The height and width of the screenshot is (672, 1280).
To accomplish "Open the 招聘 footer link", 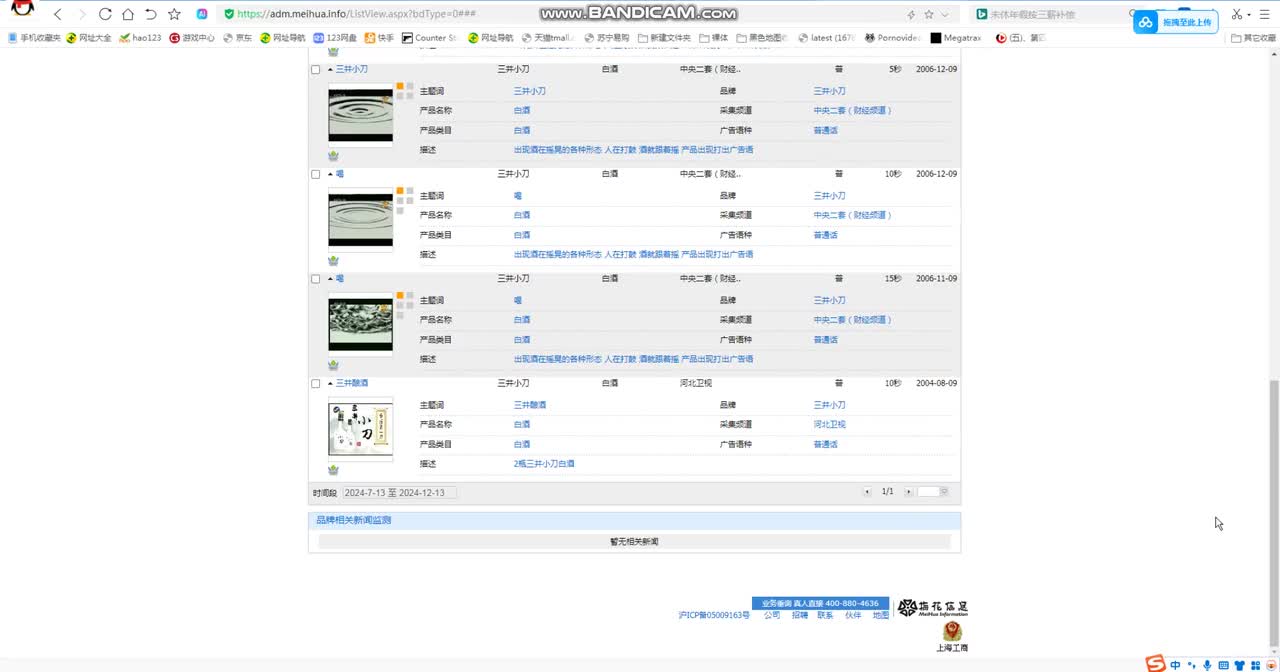I will pyautogui.click(x=800, y=616).
